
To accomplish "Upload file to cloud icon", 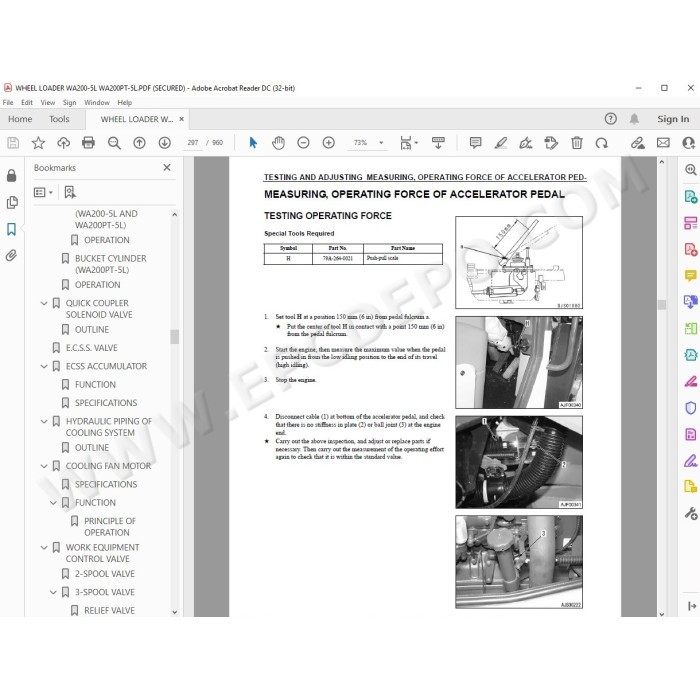I will [x=64, y=143].
